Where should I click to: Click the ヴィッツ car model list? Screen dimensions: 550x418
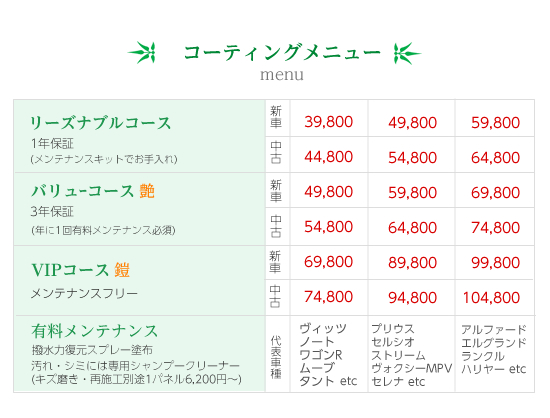coord(328,355)
